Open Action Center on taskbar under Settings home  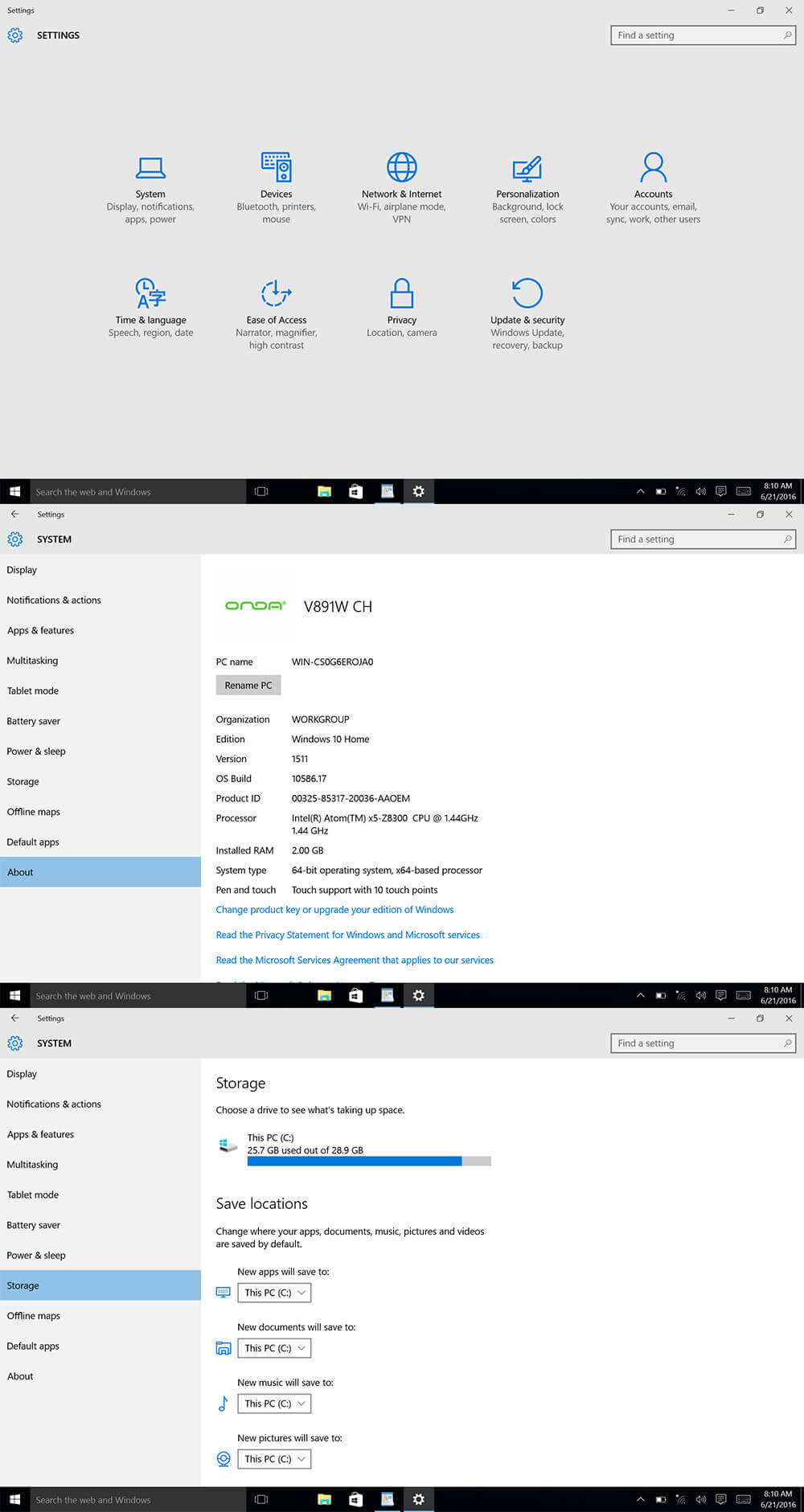tap(721, 491)
